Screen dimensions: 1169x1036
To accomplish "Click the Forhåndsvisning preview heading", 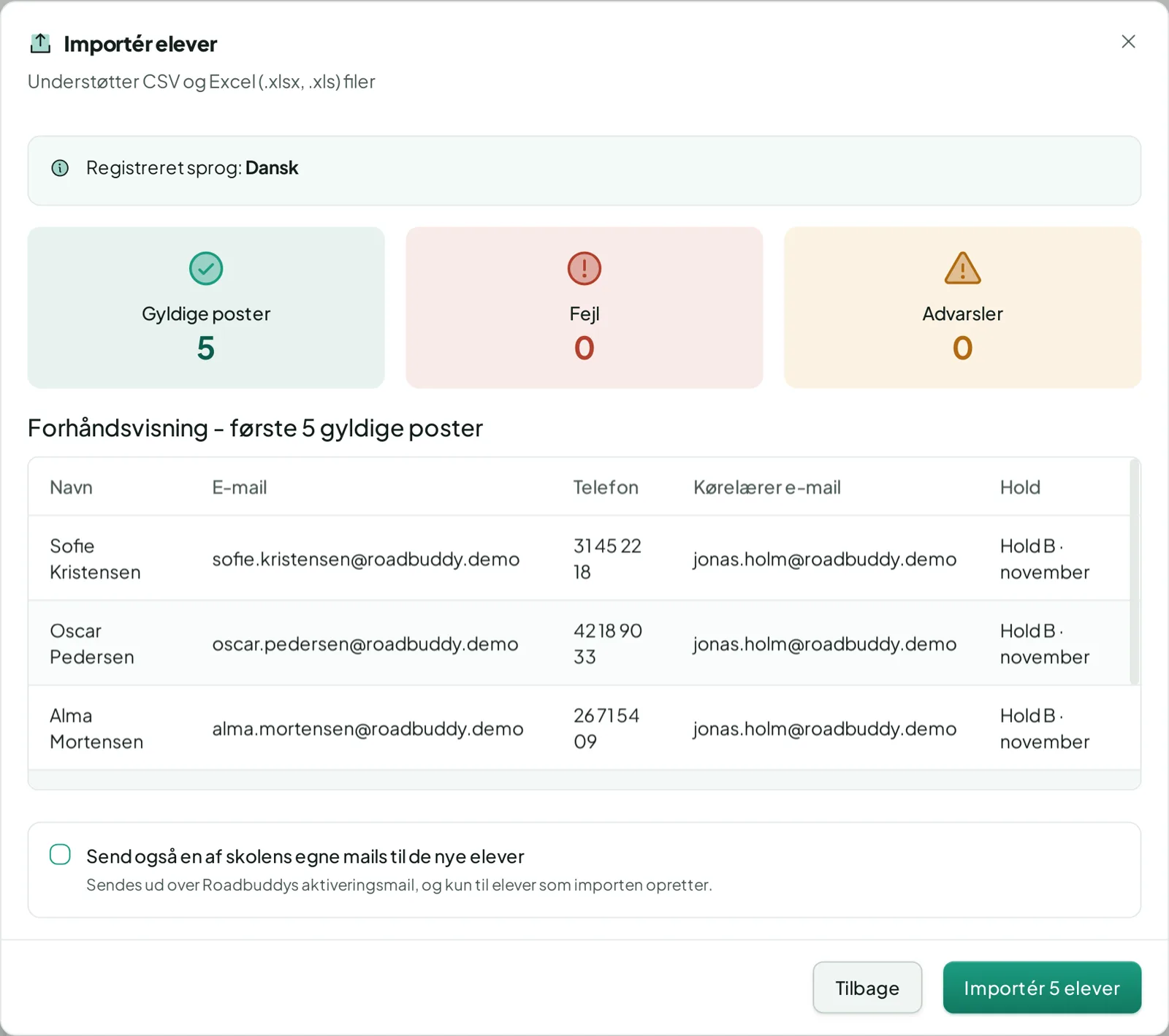I will 255,428.
